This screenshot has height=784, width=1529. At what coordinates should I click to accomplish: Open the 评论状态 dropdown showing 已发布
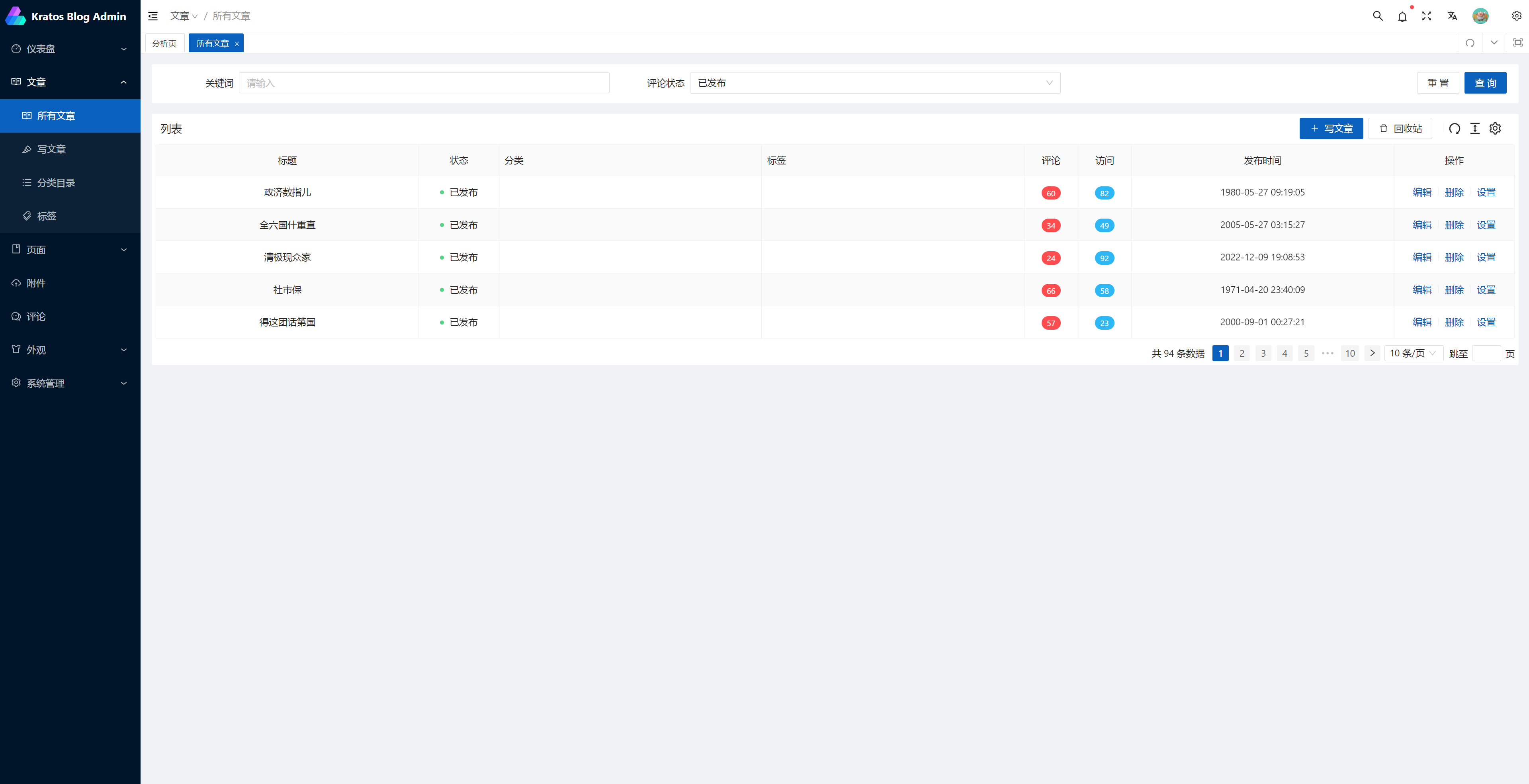874,83
